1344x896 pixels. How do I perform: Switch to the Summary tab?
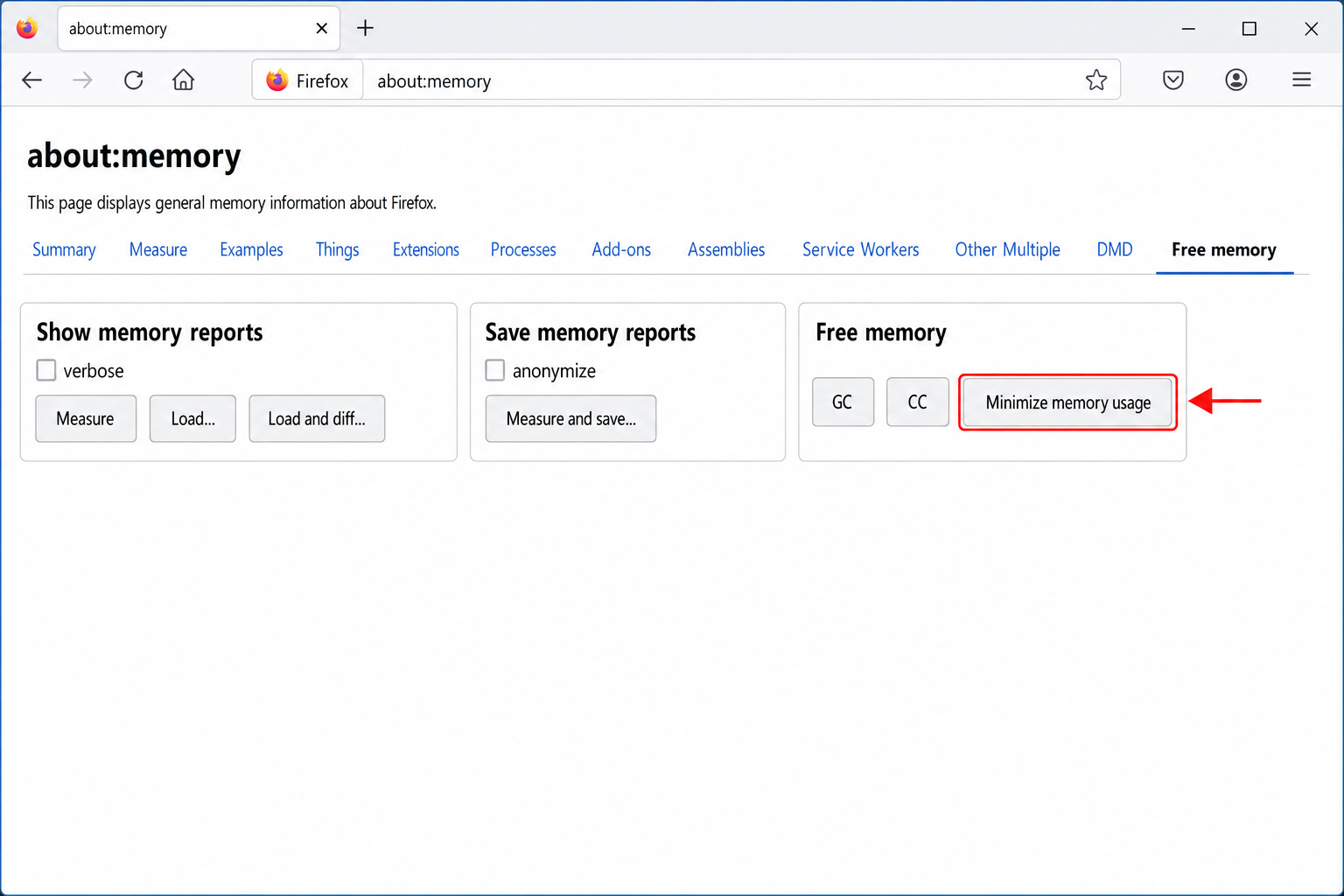click(x=64, y=250)
